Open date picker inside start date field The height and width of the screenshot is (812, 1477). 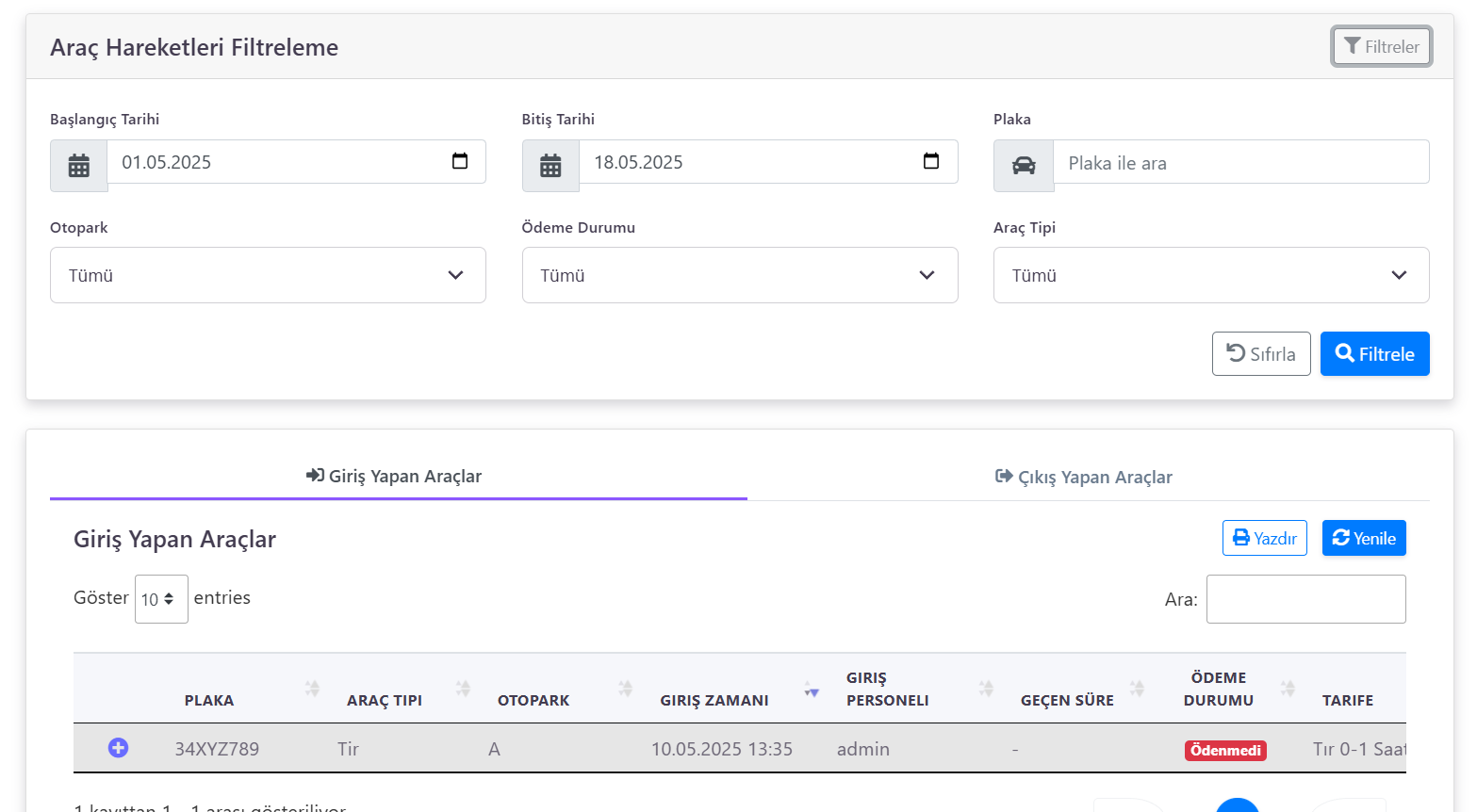click(x=460, y=161)
